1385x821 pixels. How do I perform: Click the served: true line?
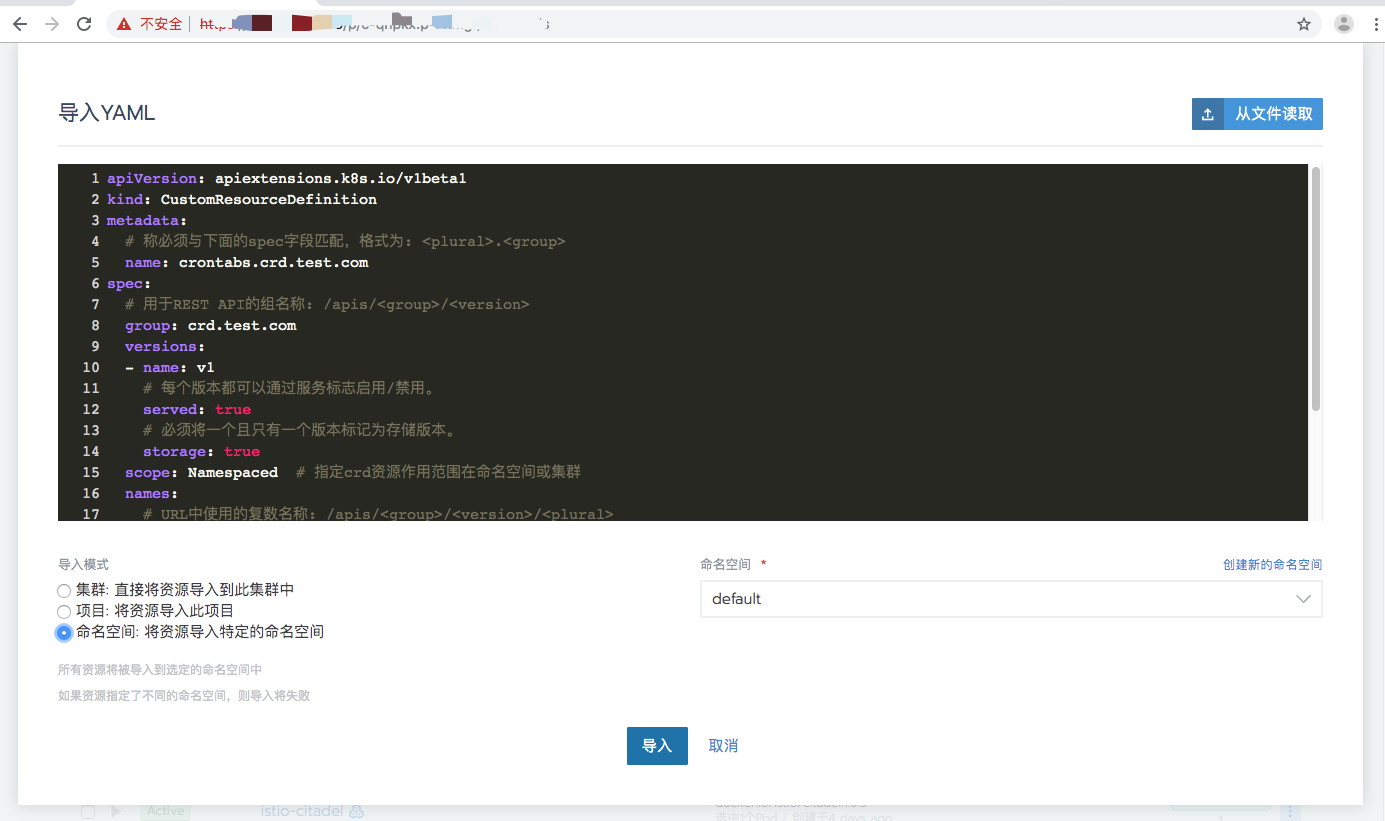197,409
